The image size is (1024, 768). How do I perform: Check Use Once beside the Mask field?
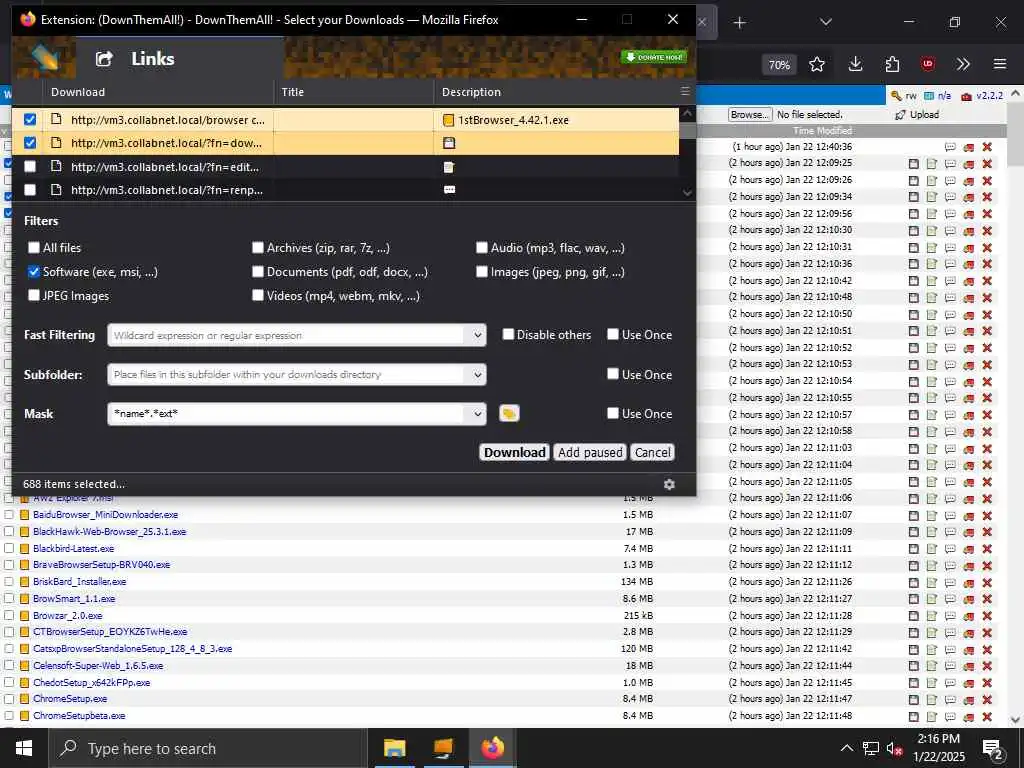(613, 413)
